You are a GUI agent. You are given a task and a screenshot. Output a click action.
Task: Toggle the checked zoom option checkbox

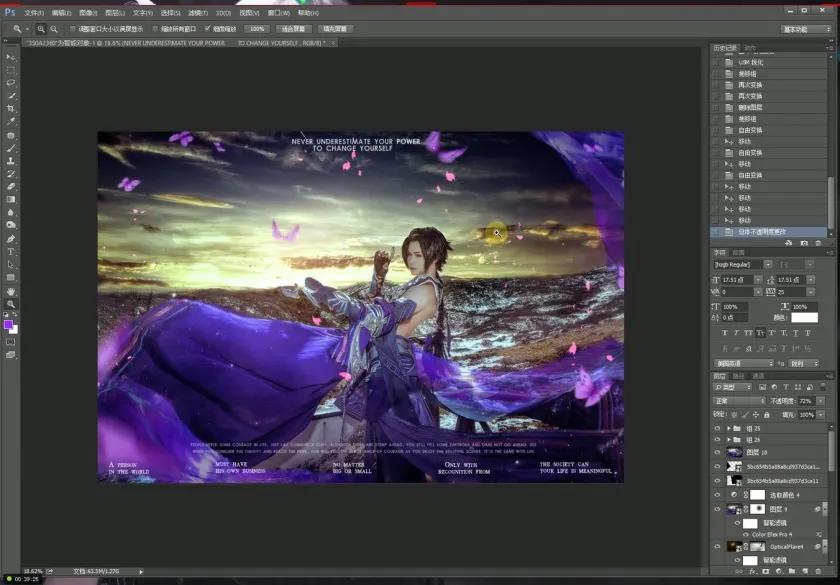(208, 29)
